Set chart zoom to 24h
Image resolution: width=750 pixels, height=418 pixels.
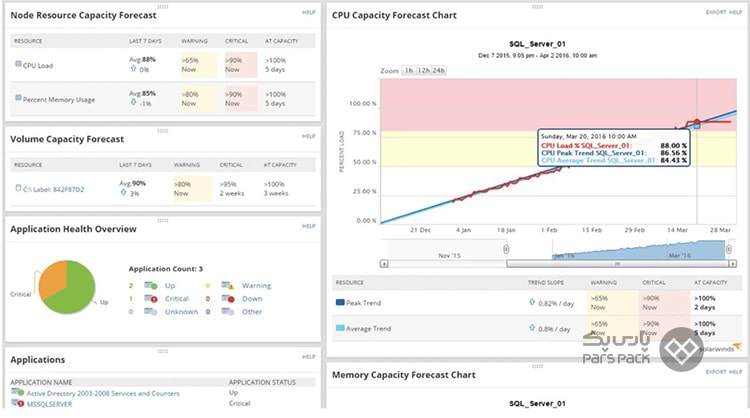[439, 70]
